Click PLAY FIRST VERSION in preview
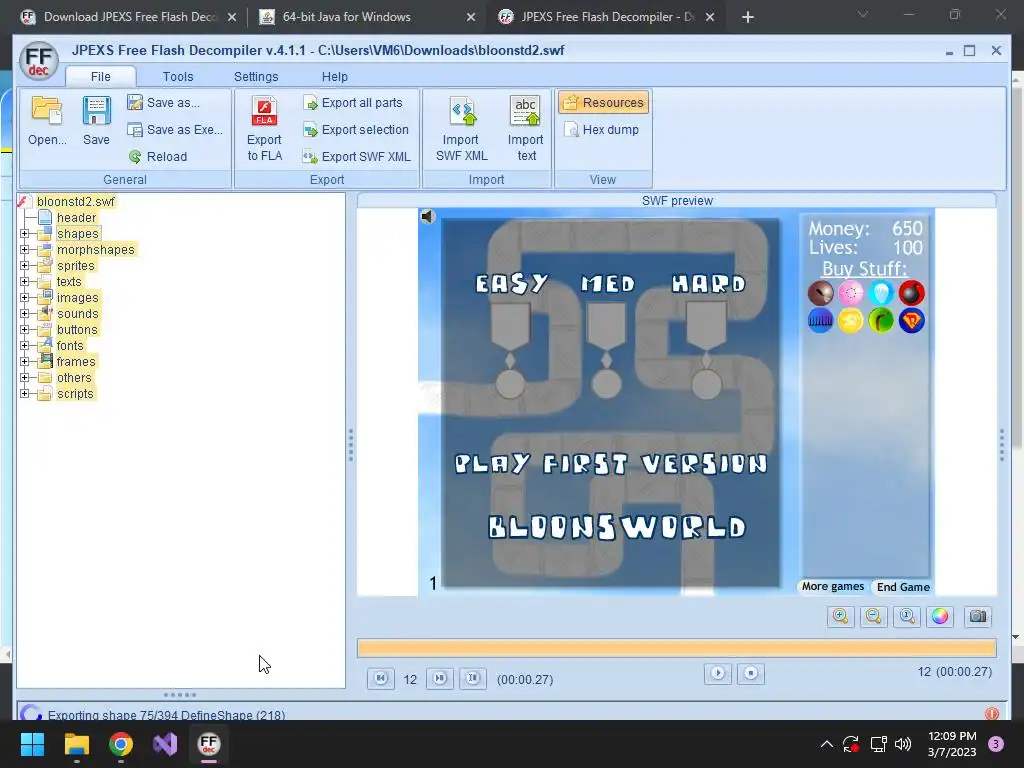This screenshot has height=768, width=1024. pyautogui.click(x=611, y=464)
